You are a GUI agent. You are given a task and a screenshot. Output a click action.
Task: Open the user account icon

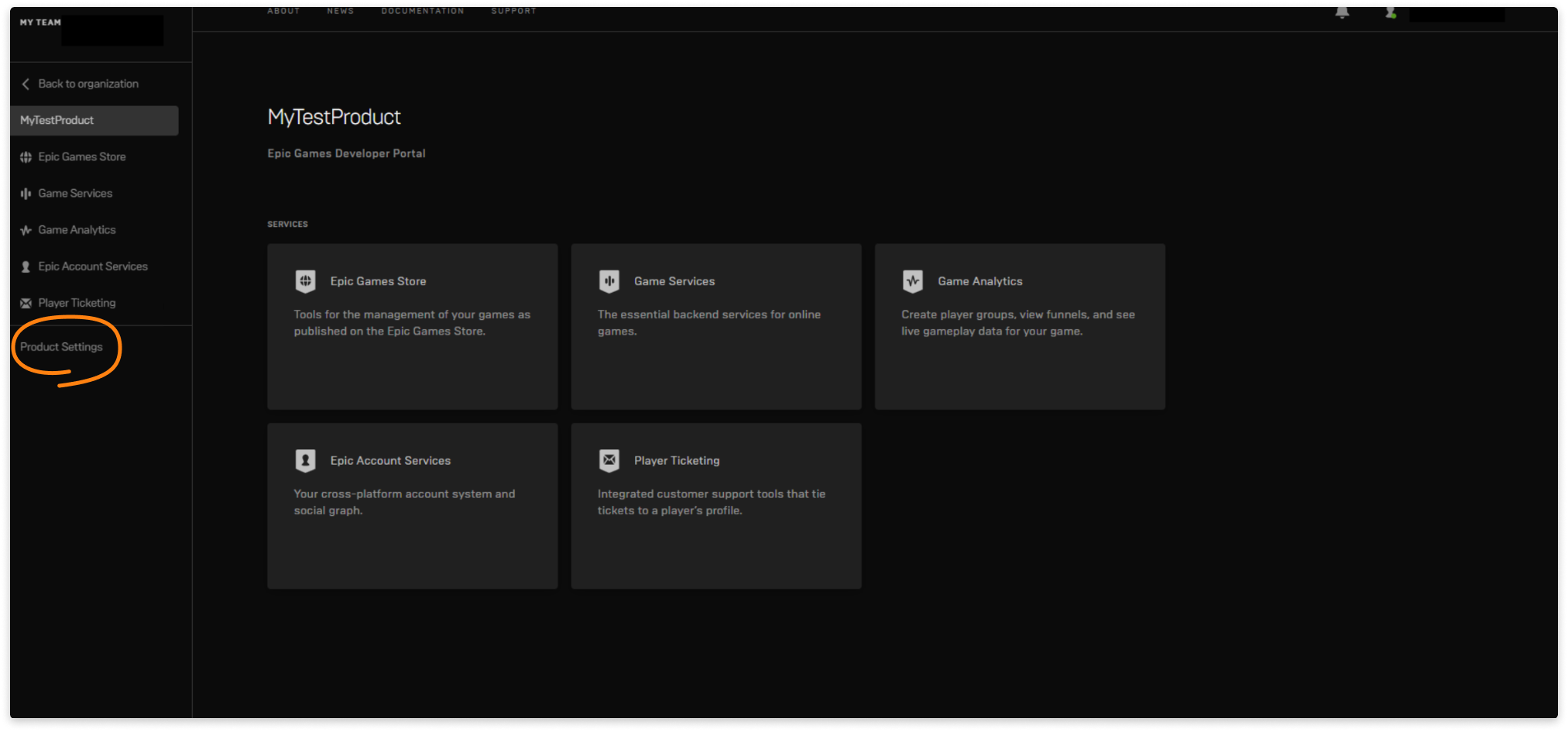(1391, 12)
